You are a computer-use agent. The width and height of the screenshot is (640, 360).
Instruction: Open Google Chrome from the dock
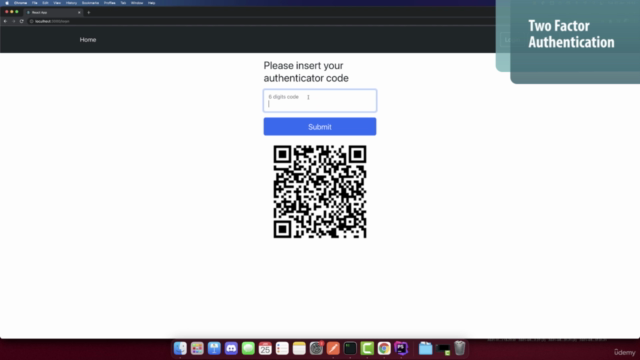(384, 348)
